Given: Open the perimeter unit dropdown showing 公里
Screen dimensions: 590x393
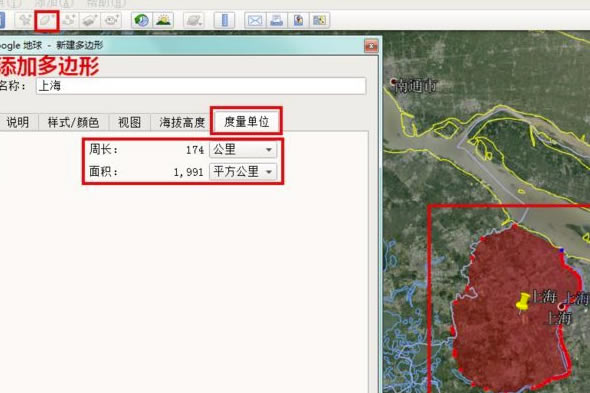Looking at the screenshot, I should tap(243, 149).
